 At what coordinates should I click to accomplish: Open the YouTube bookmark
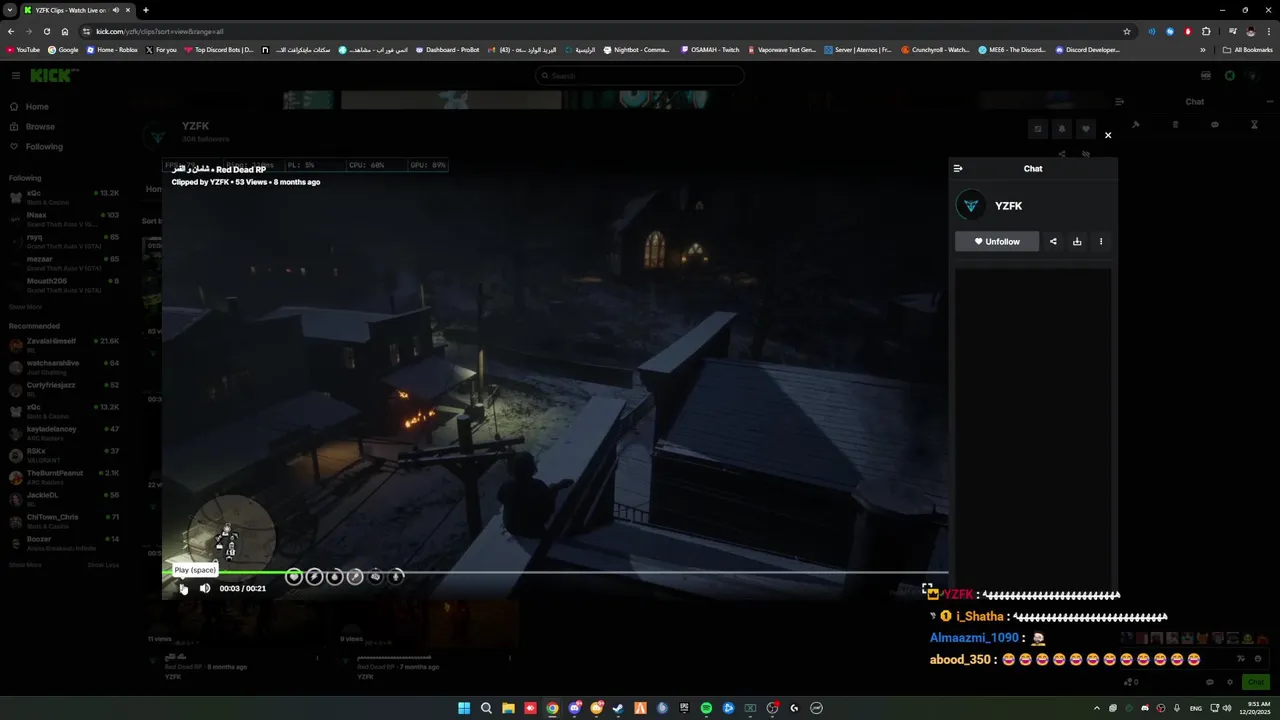pyautogui.click(x=24, y=50)
